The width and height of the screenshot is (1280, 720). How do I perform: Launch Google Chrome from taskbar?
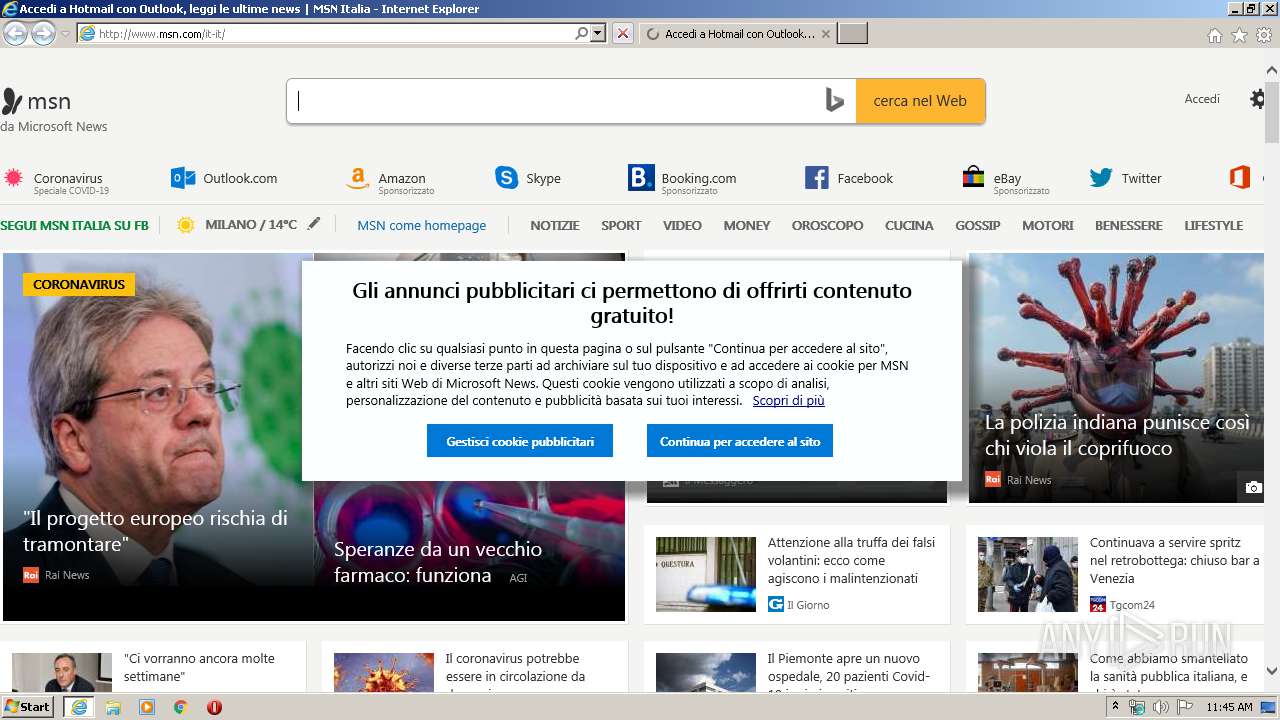180,707
